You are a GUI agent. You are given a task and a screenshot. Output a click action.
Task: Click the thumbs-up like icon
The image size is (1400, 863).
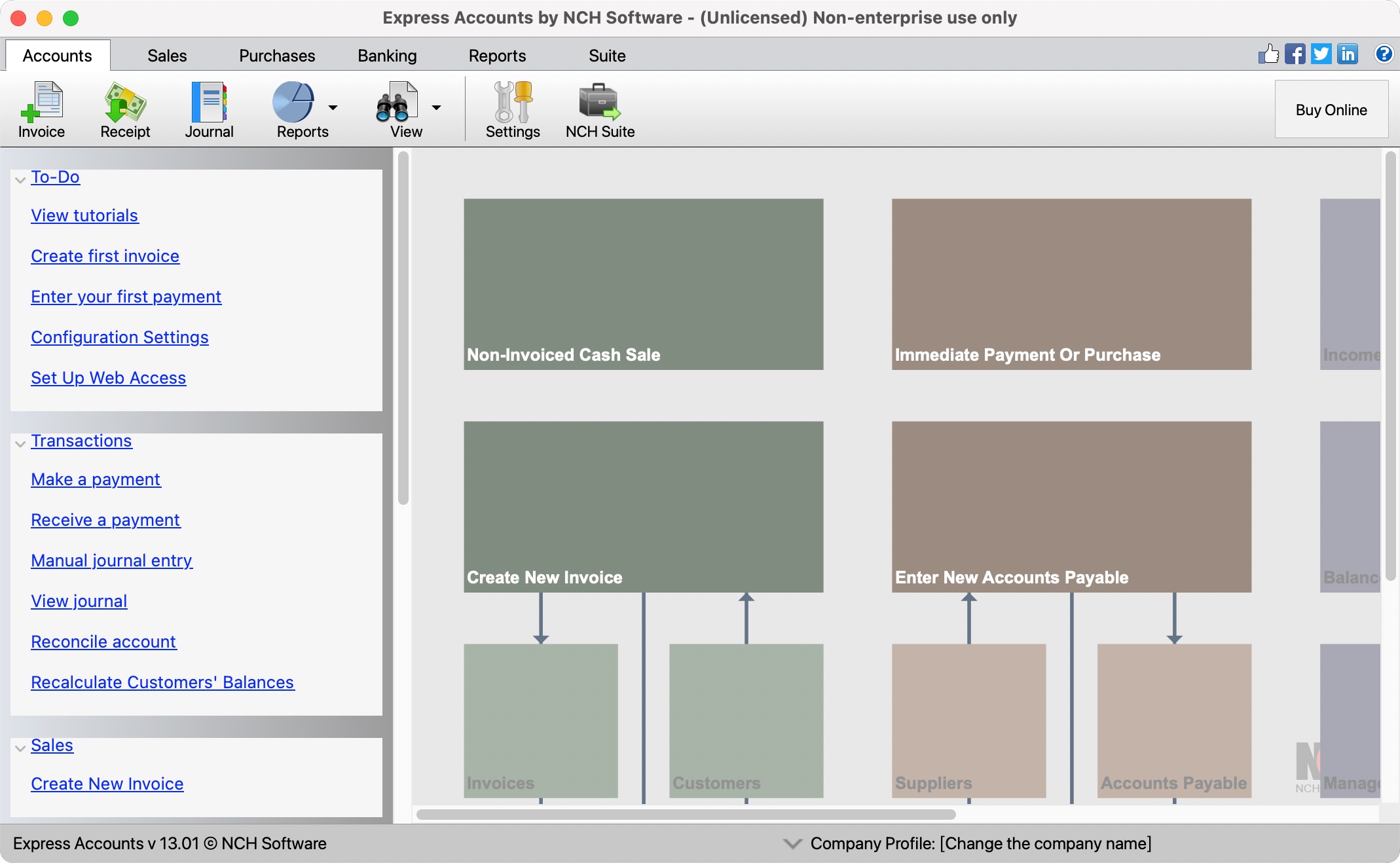(x=1268, y=54)
